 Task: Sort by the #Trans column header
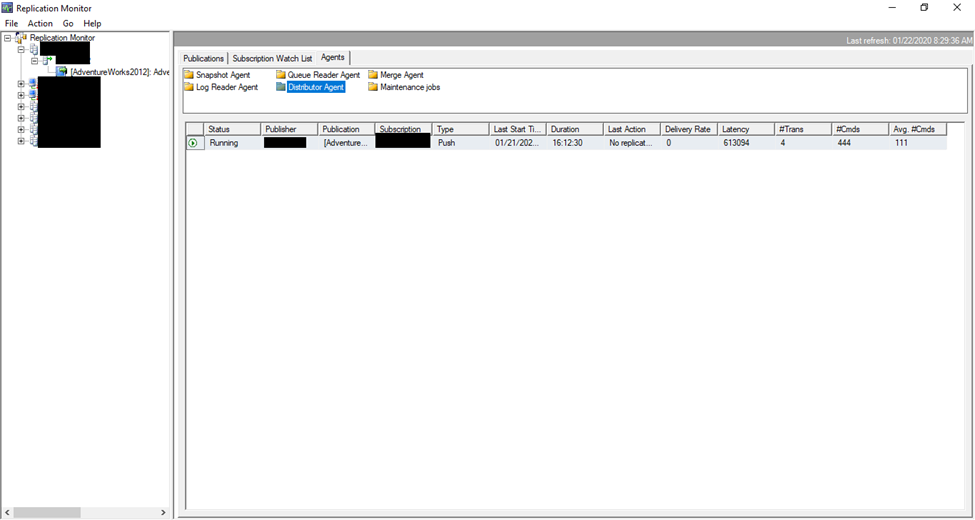(804, 129)
